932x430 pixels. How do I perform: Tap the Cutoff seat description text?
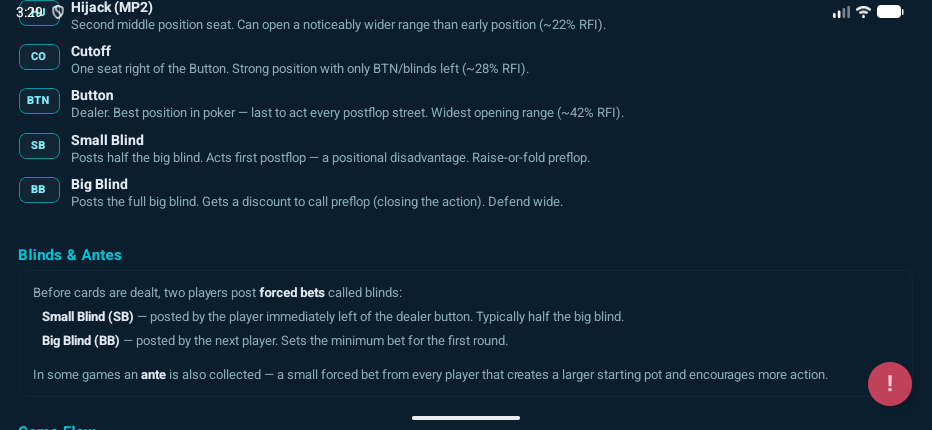[299, 69]
